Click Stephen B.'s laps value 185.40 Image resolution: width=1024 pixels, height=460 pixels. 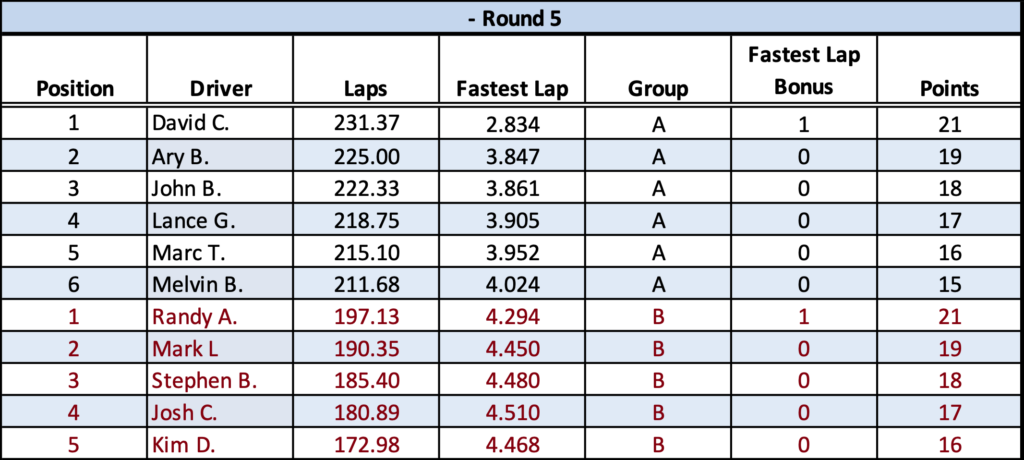(x=365, y=382)
